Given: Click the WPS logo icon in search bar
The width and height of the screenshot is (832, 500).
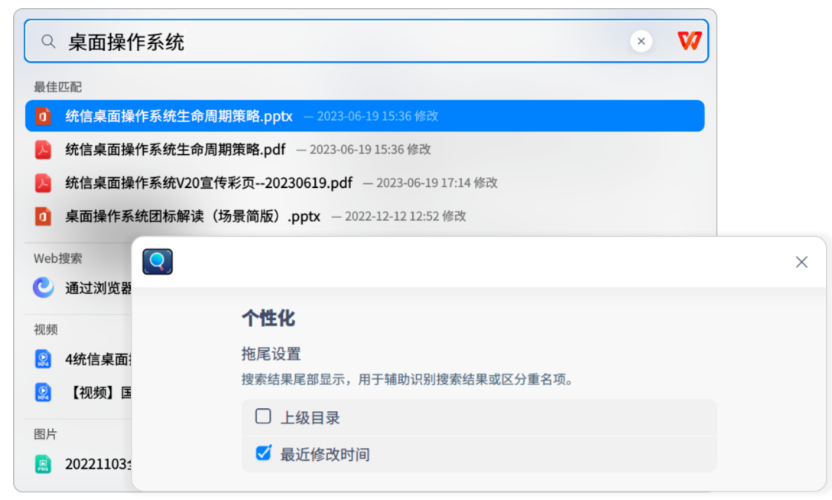Looking at the screenshot, I should pyautogui.click(x=689, y=41).
